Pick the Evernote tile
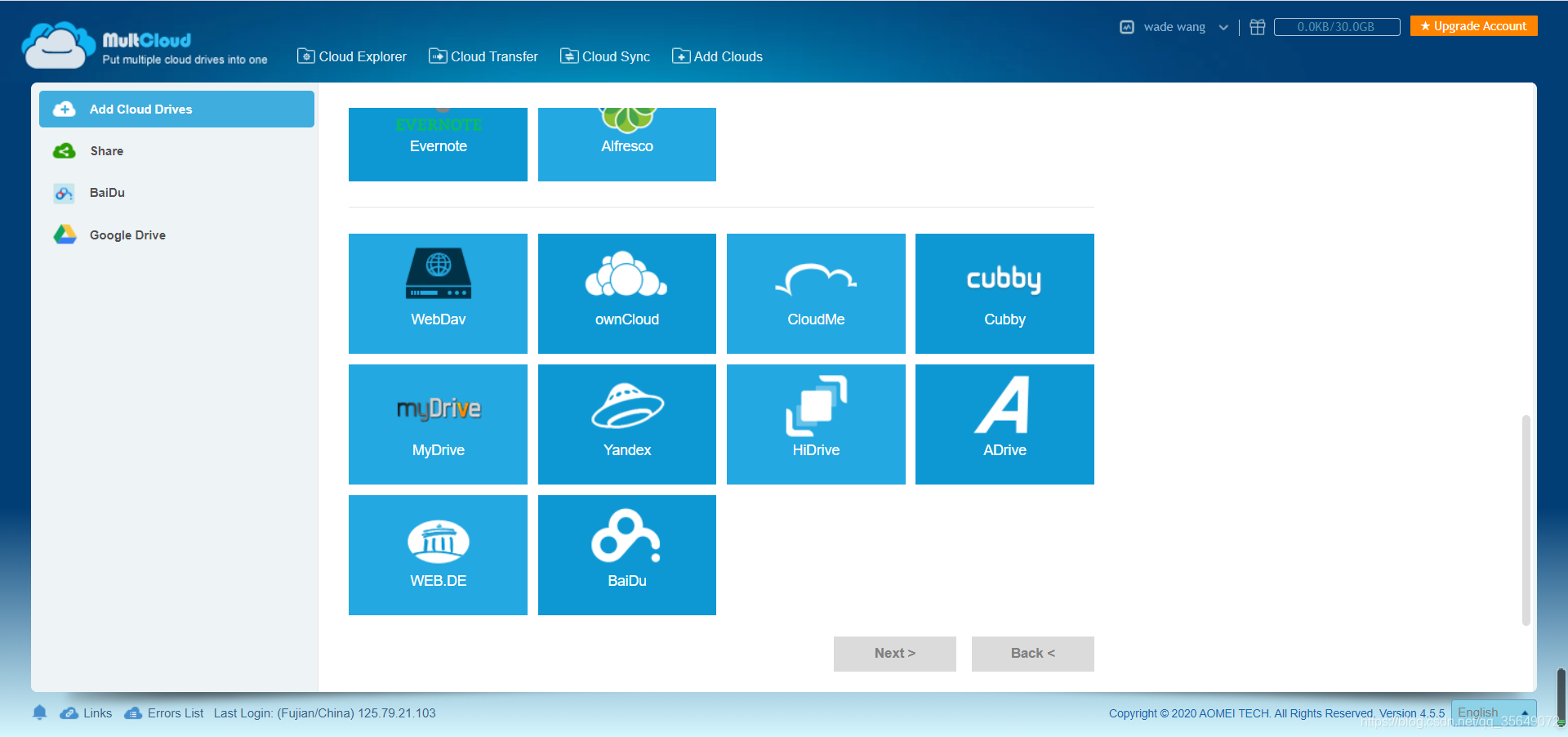This screenshot has width=1568, height=737. [438, 145]
